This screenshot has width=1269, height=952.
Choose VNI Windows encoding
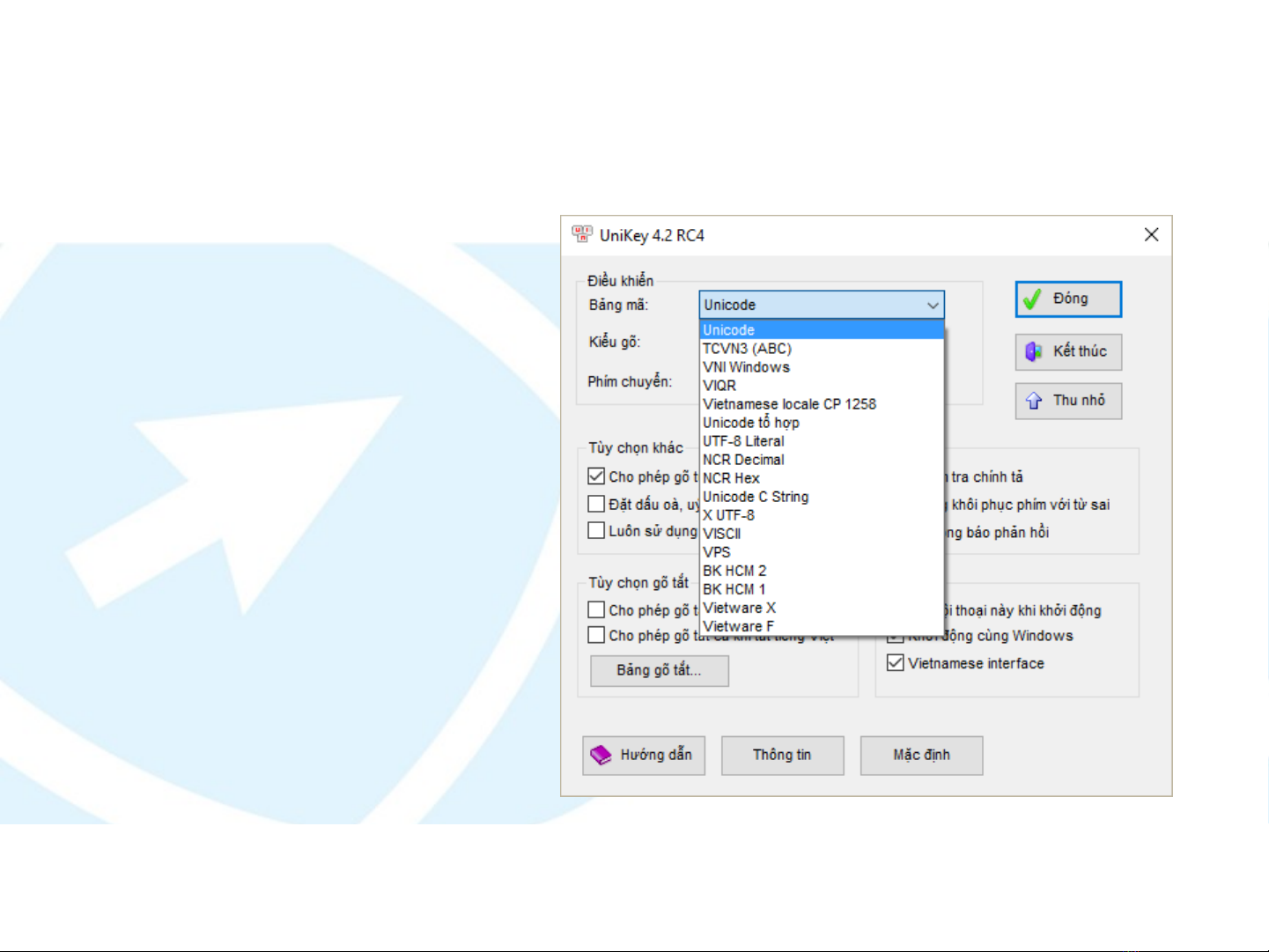822,367
